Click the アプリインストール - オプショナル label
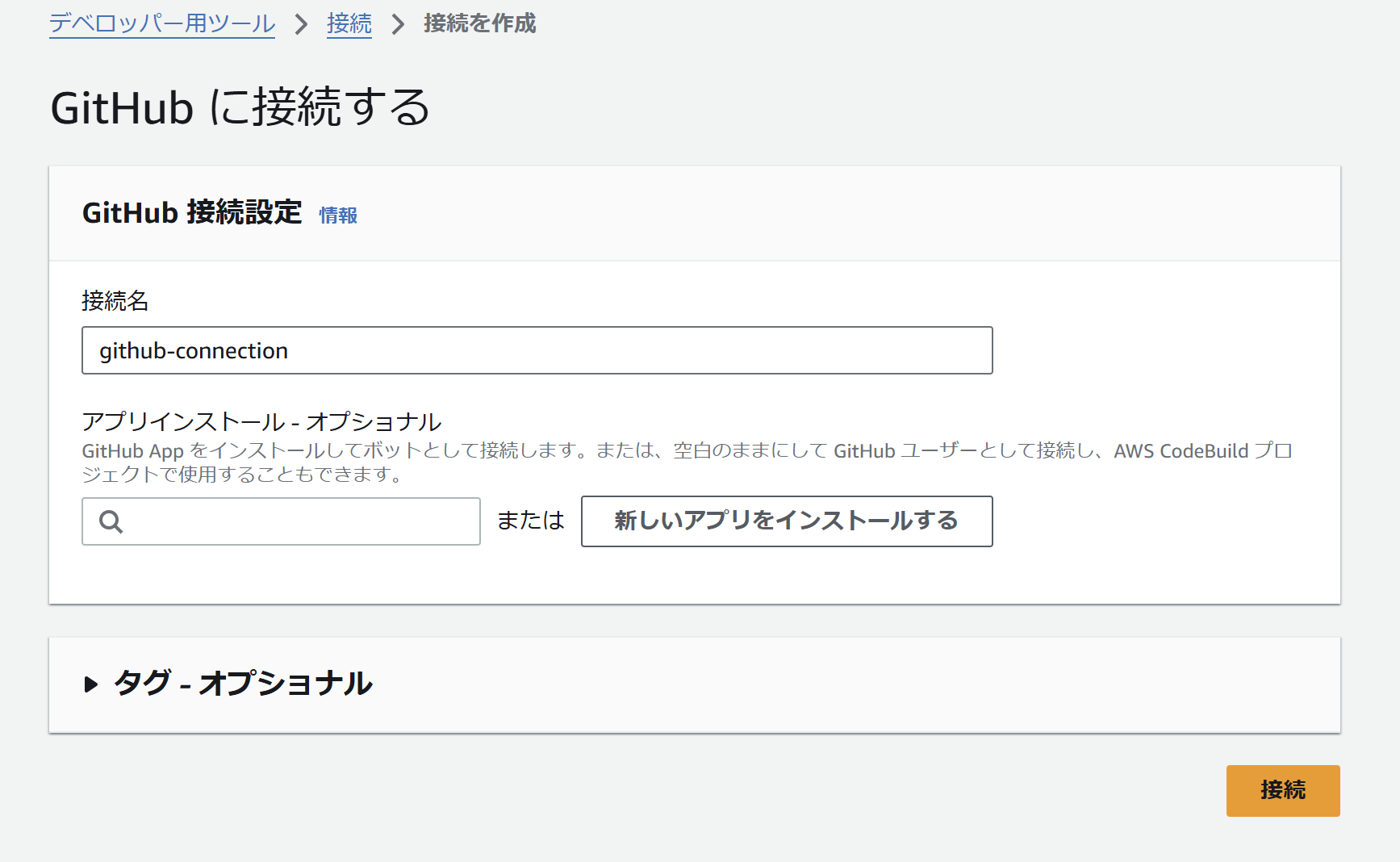This screenshot has width=1400, height=862. click(261, 421)
